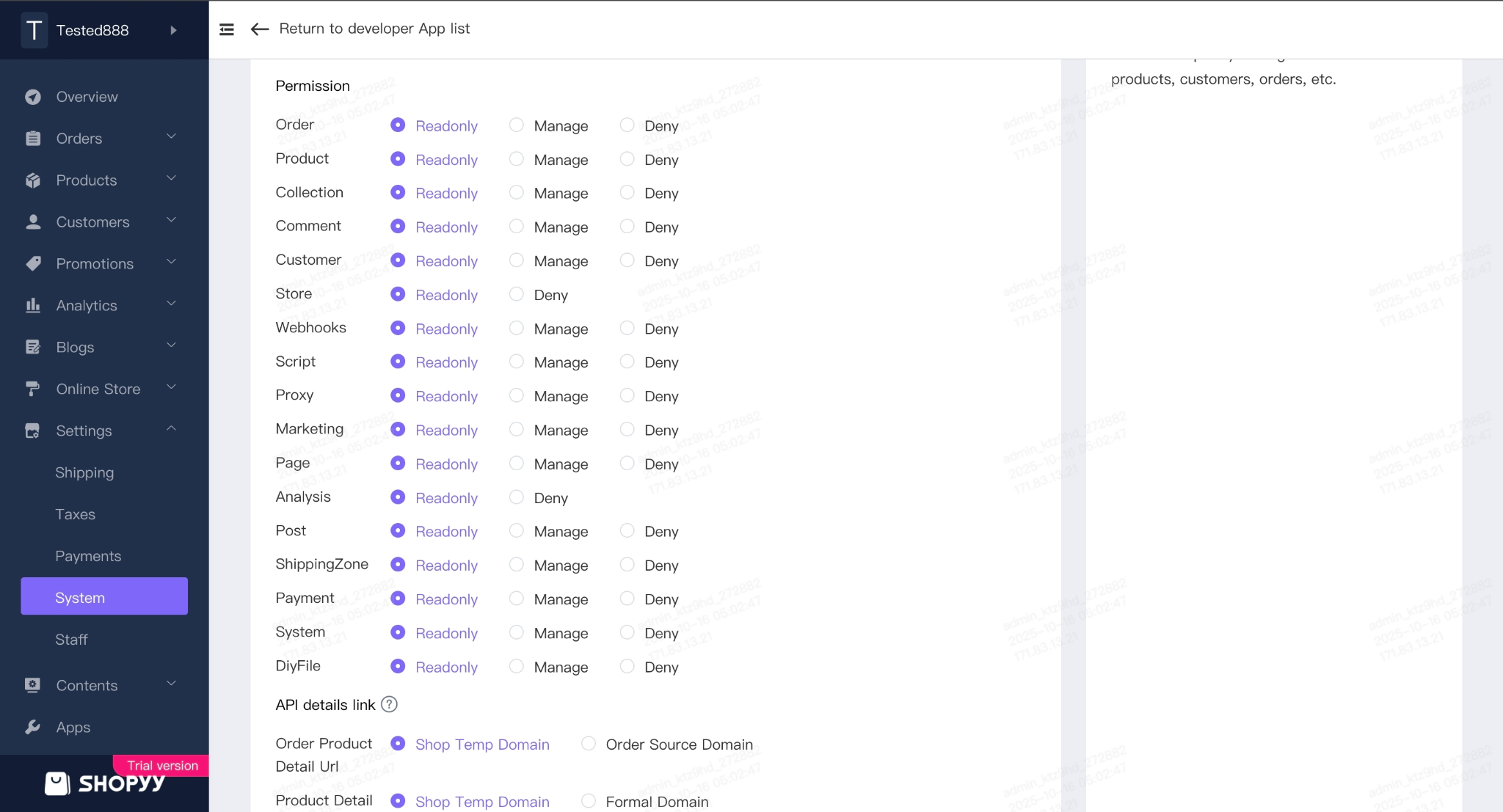Return to developer App list link
Screen dimensions: 1503x812
pyautogui.click(x=374, y=29)
